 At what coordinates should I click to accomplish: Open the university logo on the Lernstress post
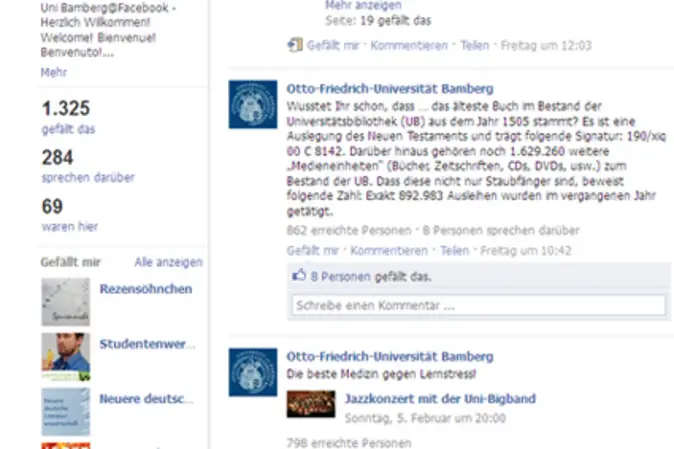click(253, 372)
